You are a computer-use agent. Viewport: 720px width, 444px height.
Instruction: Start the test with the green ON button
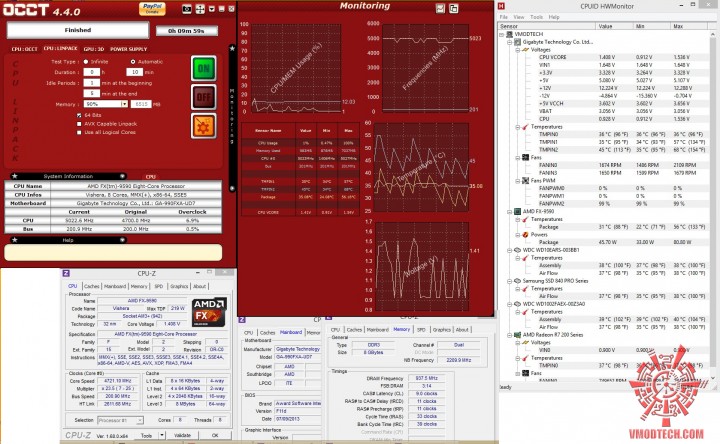[x=203, y=69]
